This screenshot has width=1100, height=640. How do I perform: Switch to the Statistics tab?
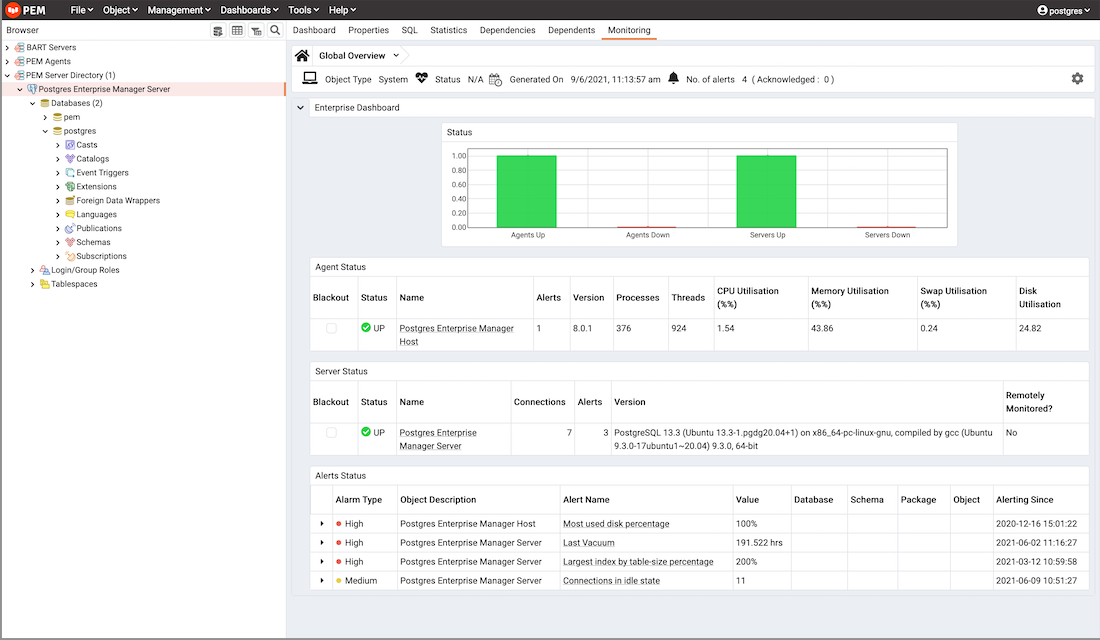[x=448, y=30]
